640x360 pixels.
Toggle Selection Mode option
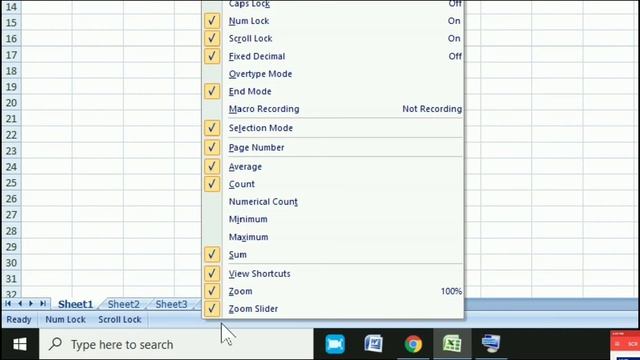click(333, 128)
